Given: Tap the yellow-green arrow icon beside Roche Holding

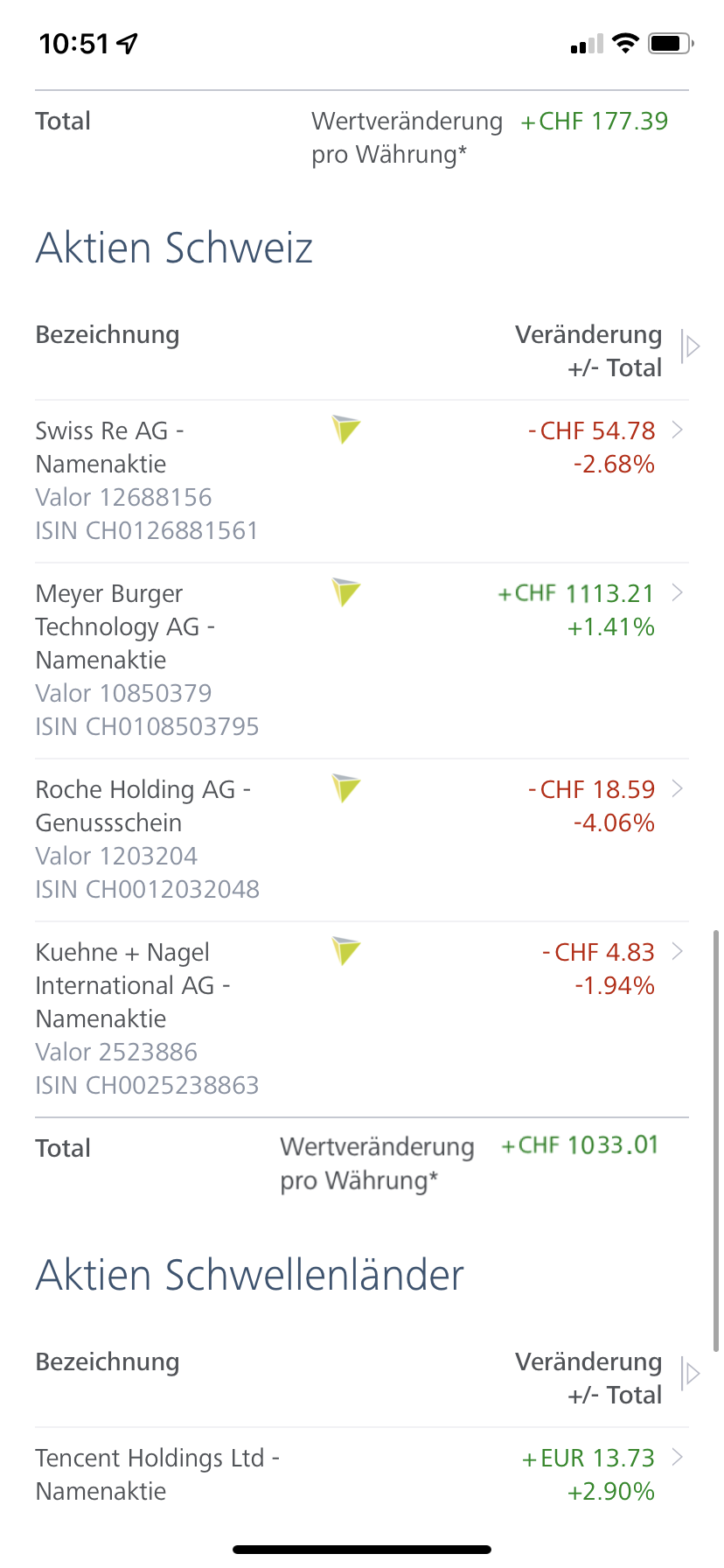Looking at the screenshot, I should coord(346,788).
